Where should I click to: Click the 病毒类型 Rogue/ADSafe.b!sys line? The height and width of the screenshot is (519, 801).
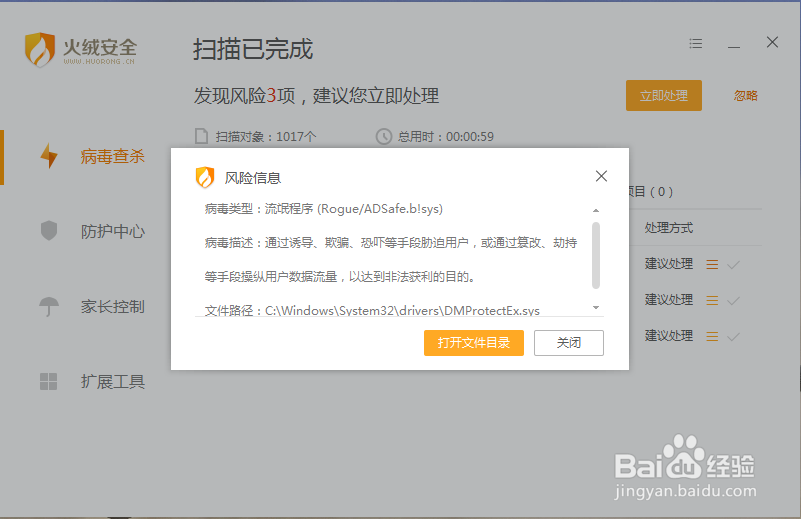pos(324,209)
